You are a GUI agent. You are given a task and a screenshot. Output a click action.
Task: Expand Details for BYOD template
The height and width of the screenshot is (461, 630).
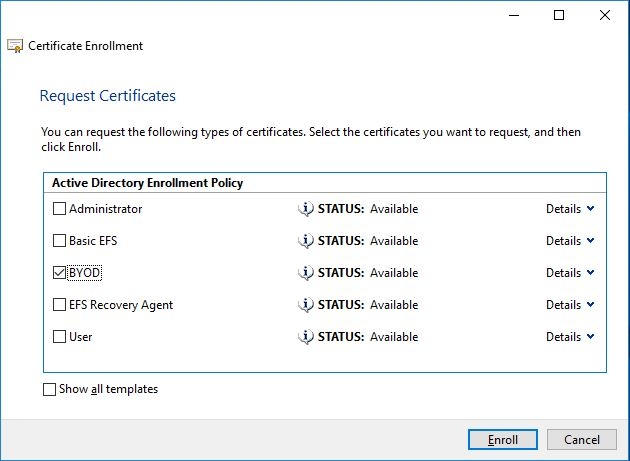tap(570, 273)
